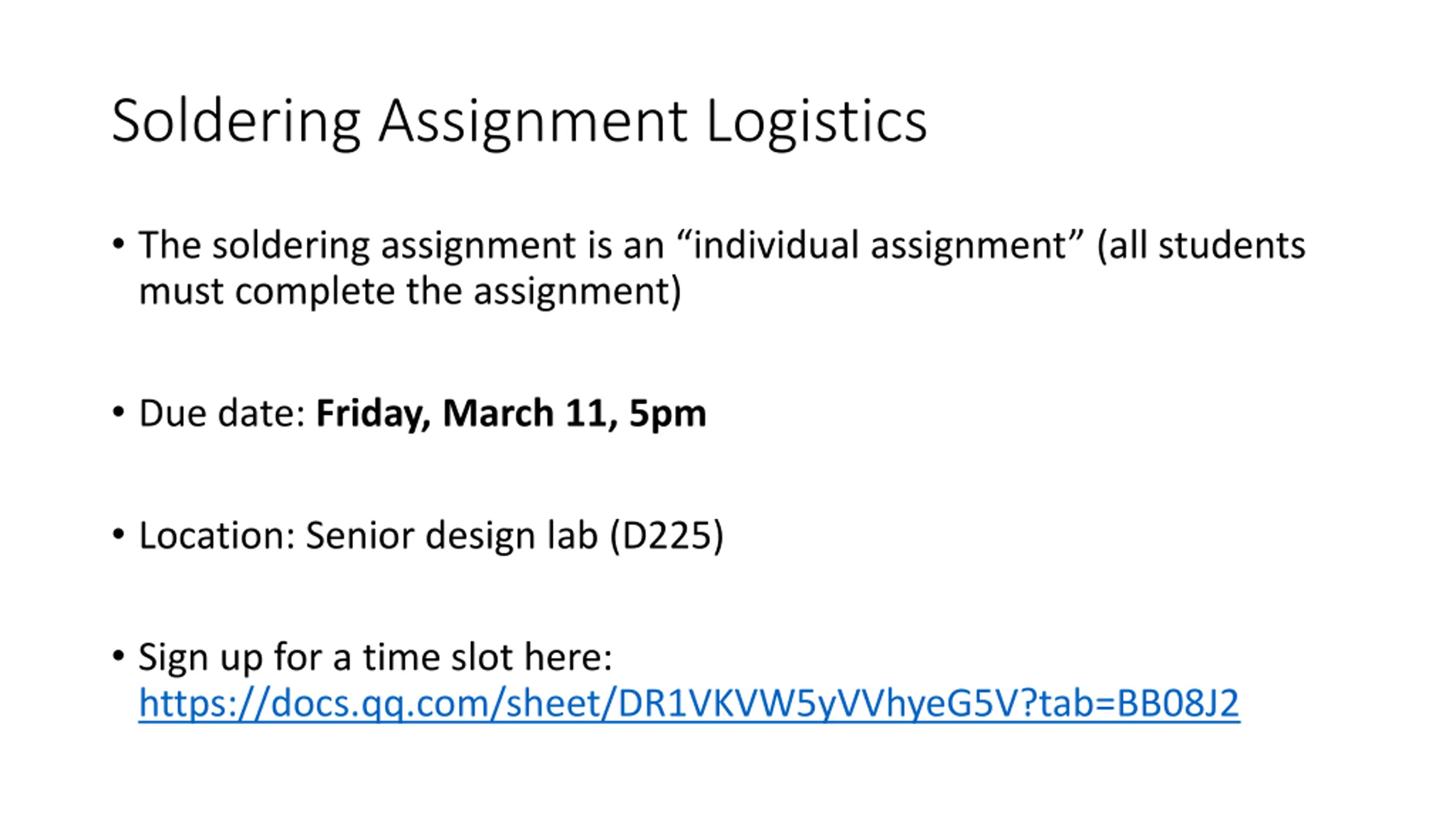
Task: Click the "Soldering Assignment Logistics" slide title
Action: click(519, 122)
